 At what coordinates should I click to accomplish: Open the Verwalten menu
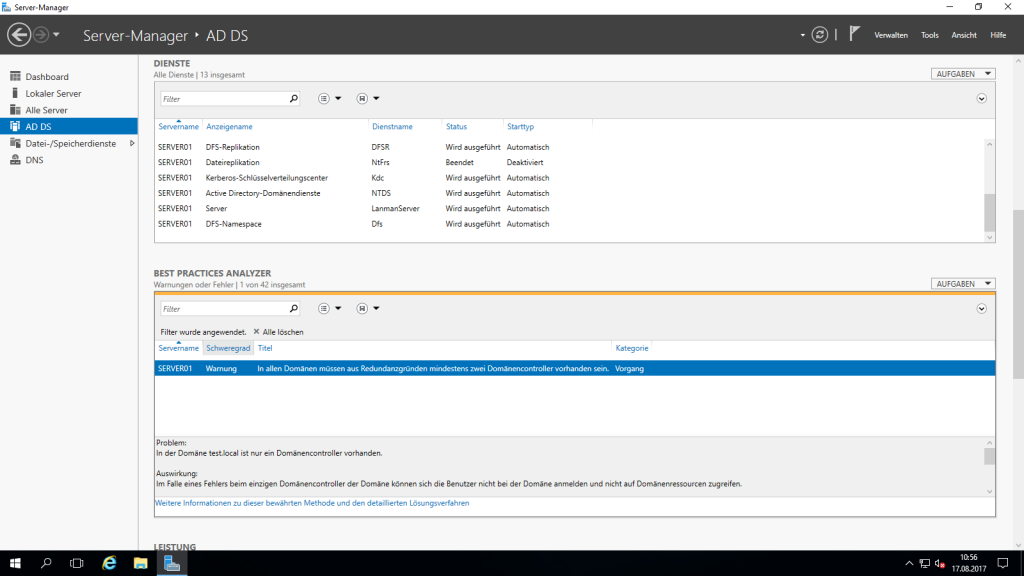click(x=891, y=35)
